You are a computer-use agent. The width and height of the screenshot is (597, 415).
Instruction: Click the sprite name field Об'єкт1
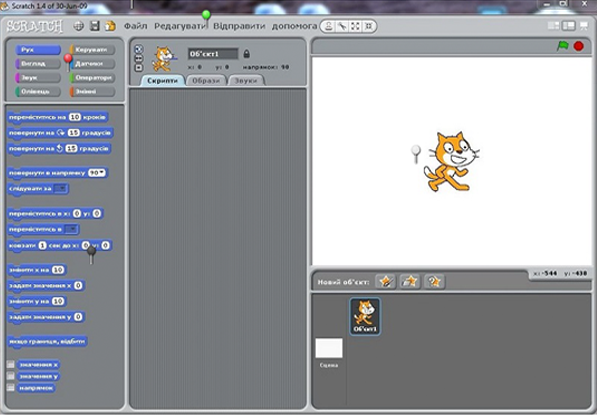coord(213,54)
